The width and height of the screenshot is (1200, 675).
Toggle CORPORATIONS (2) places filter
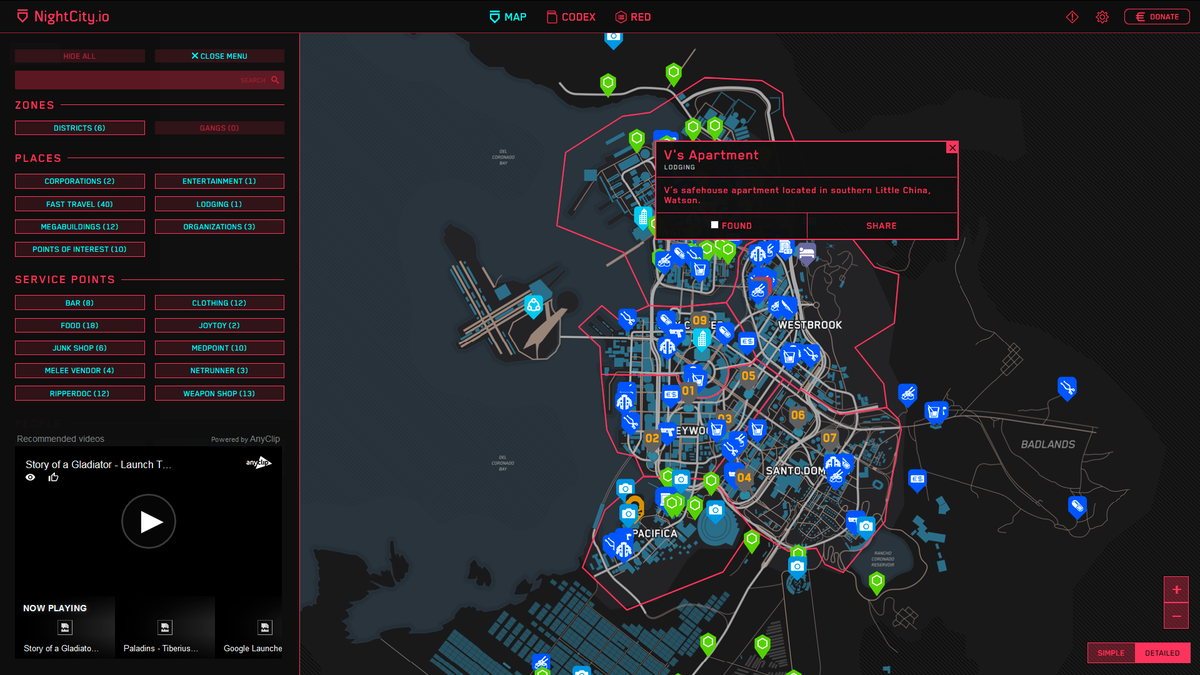click(x=80, y=181)
